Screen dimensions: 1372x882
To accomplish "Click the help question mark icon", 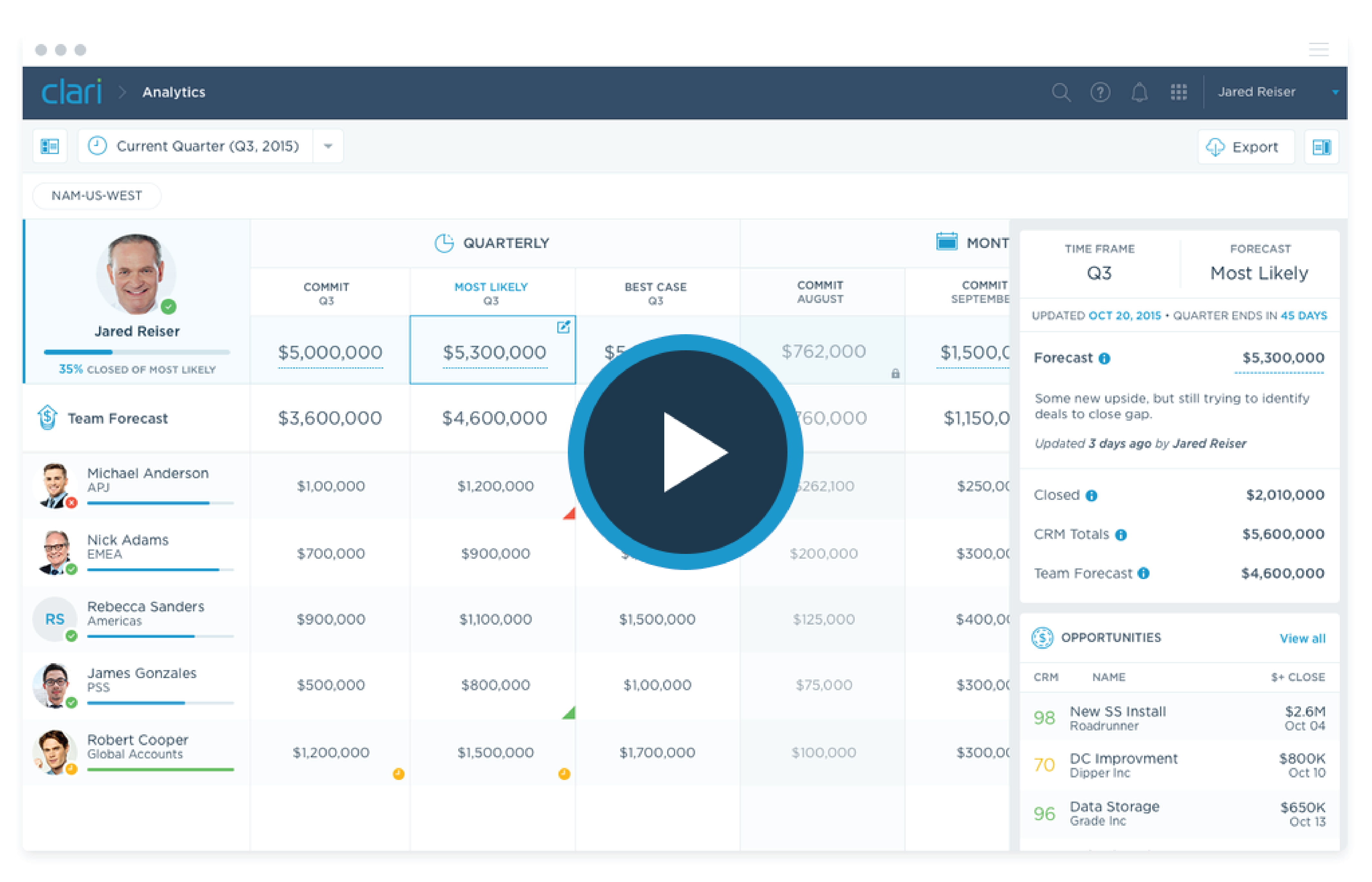I will [x=1100, y=92].
